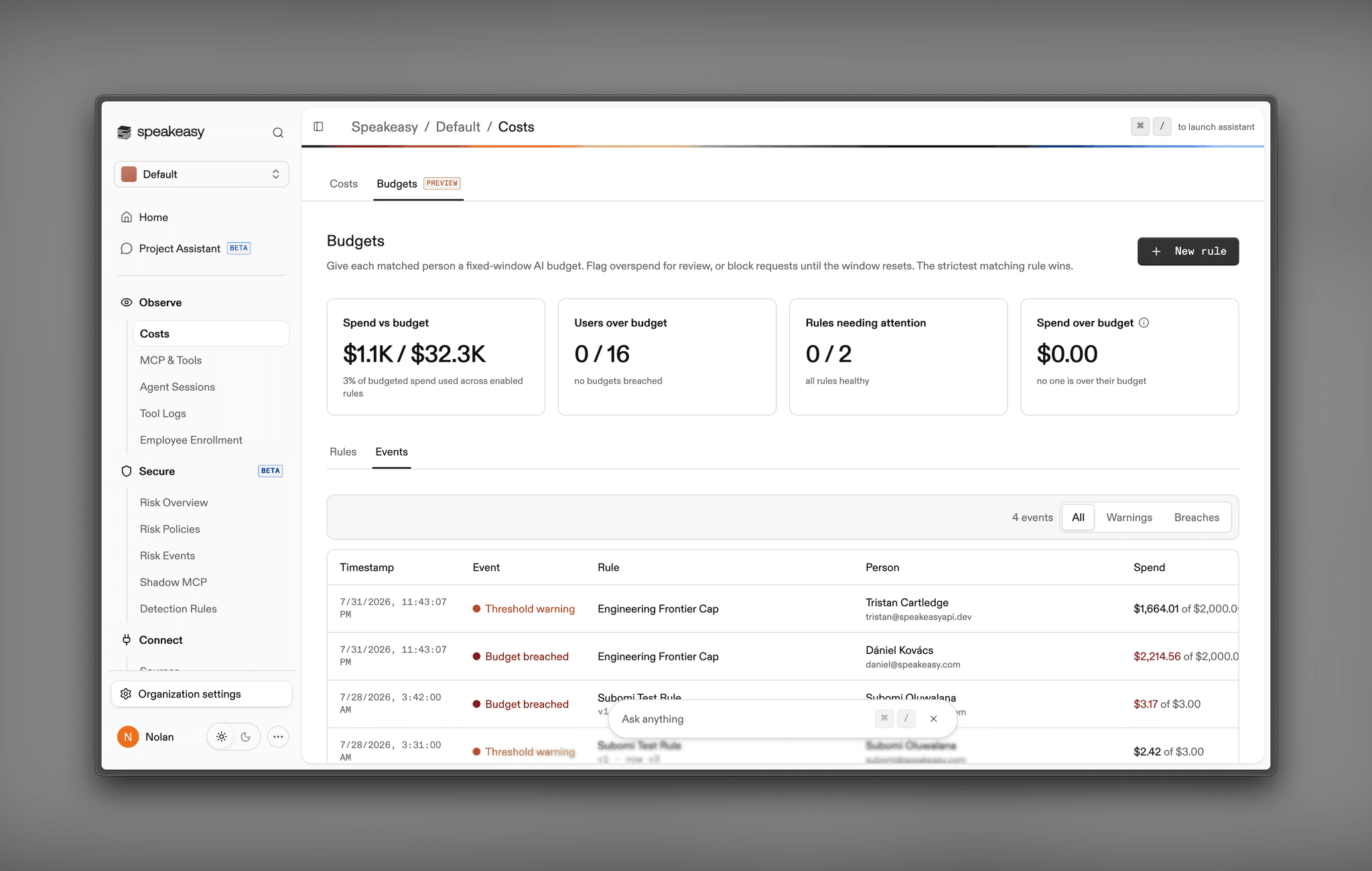Open the Costs top tab

(x=344, y=184)
